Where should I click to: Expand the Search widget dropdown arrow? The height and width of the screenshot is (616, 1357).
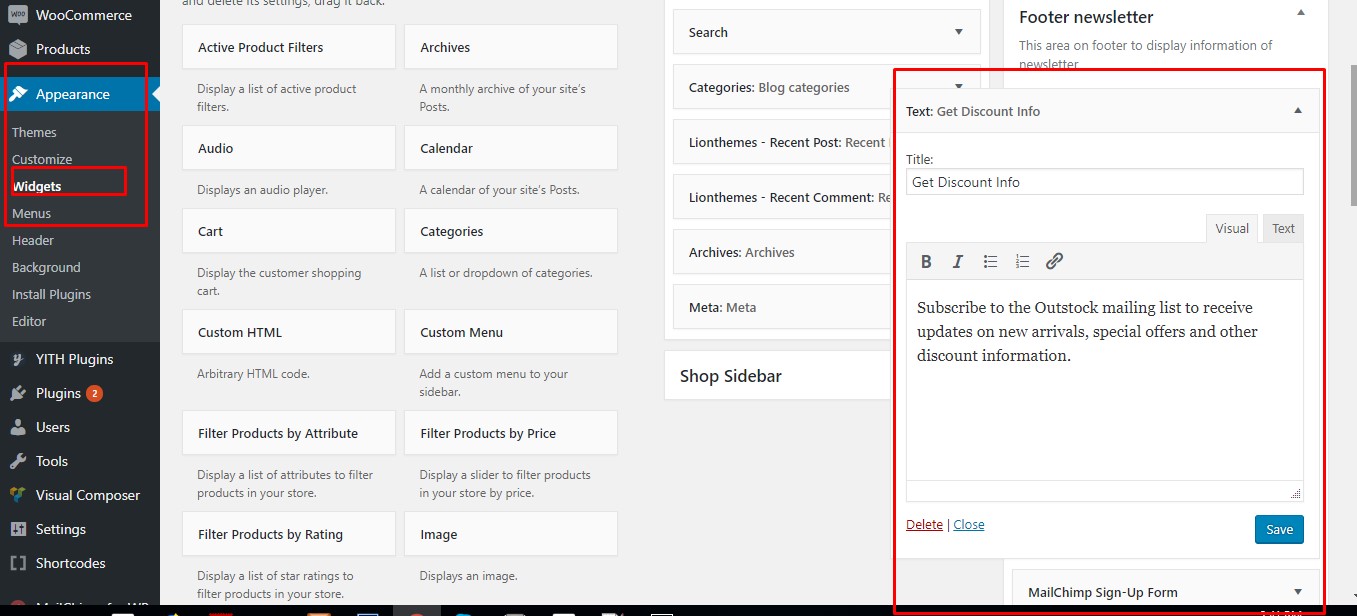click(x=959, y=32)
